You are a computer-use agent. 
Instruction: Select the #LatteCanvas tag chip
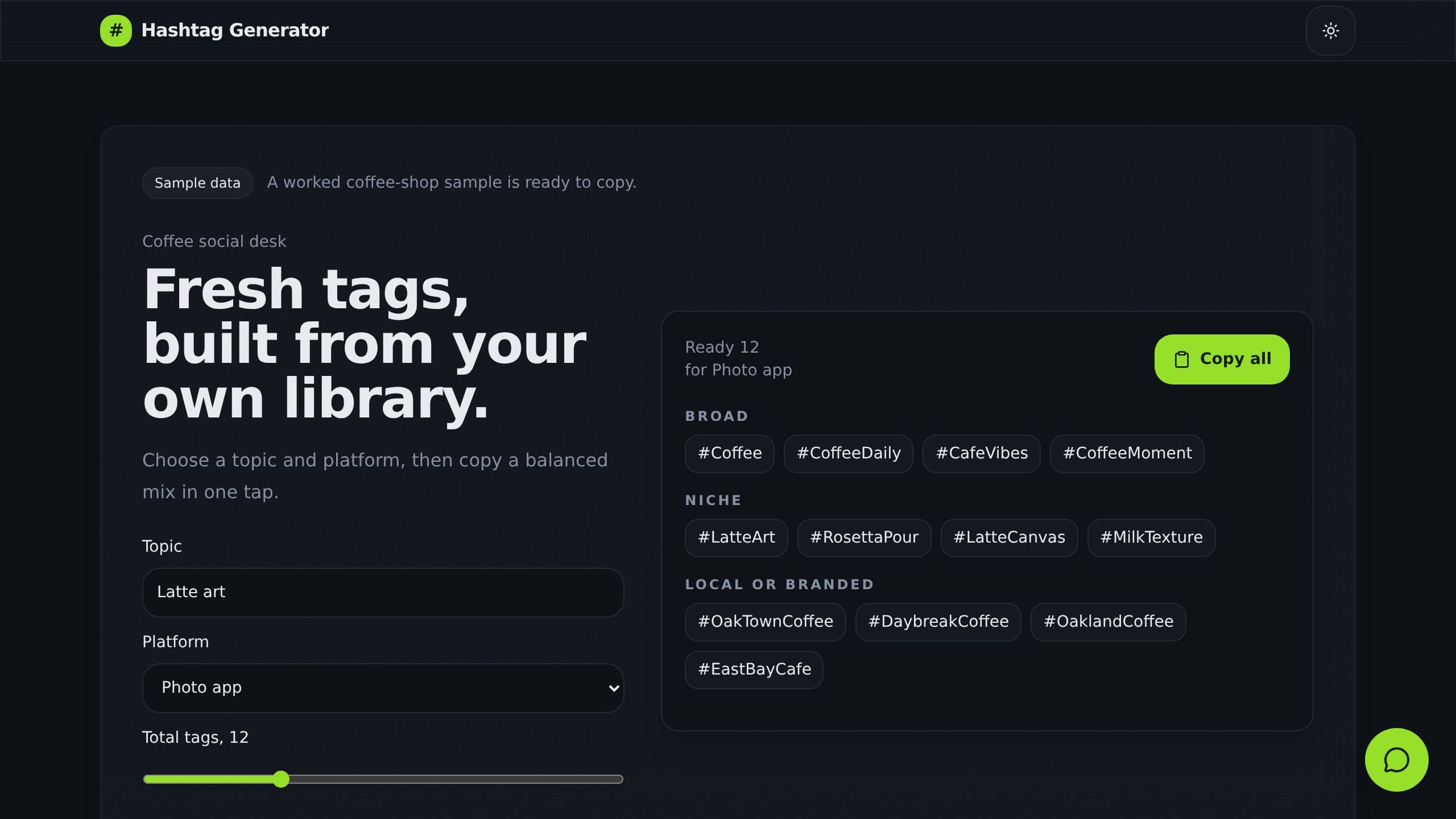point(1009,537)
